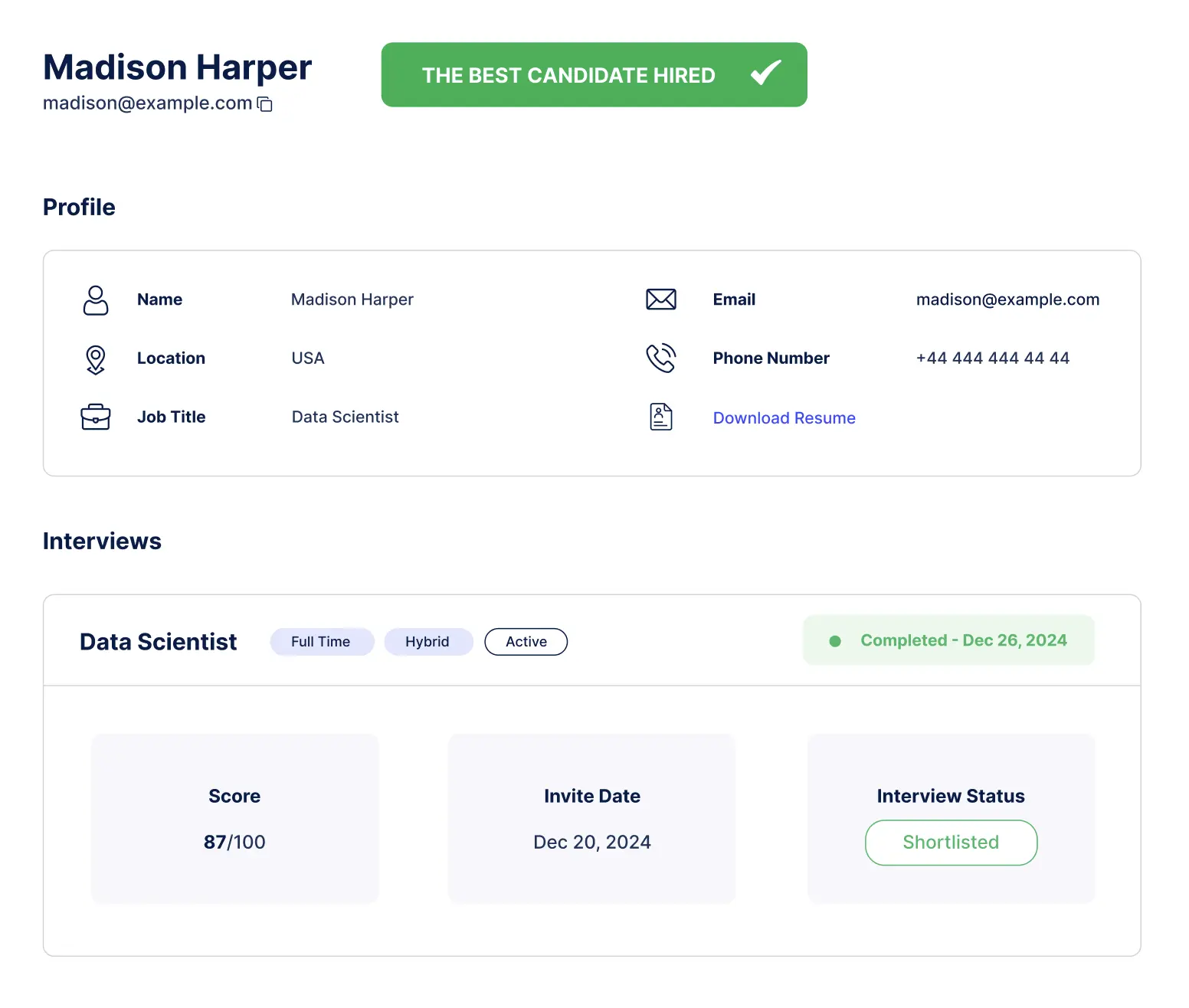Open the Profile section
The height and width of the screenshot is (1008, 1189).
79,207
